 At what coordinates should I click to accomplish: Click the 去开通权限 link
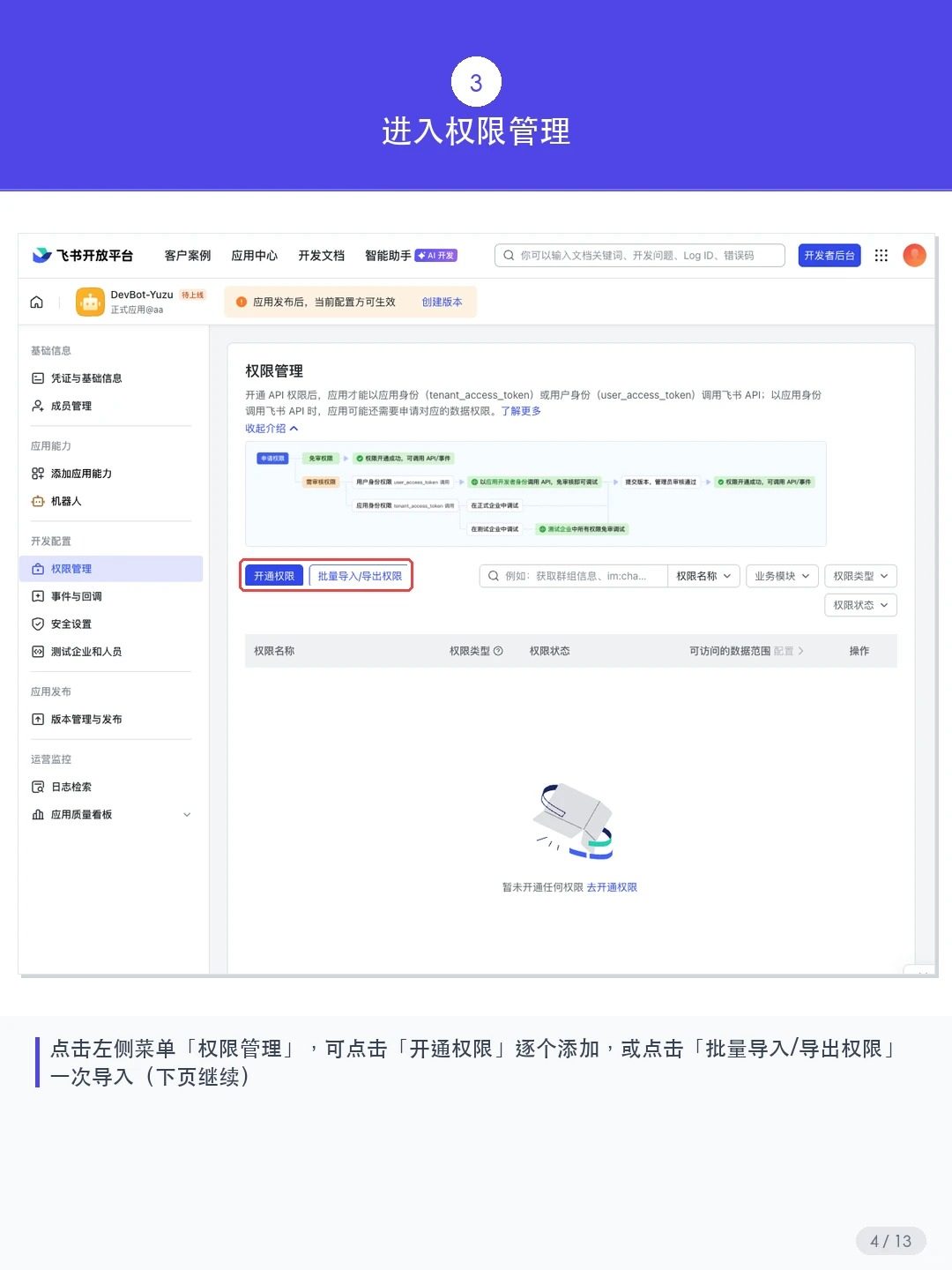tap(612, 887)
